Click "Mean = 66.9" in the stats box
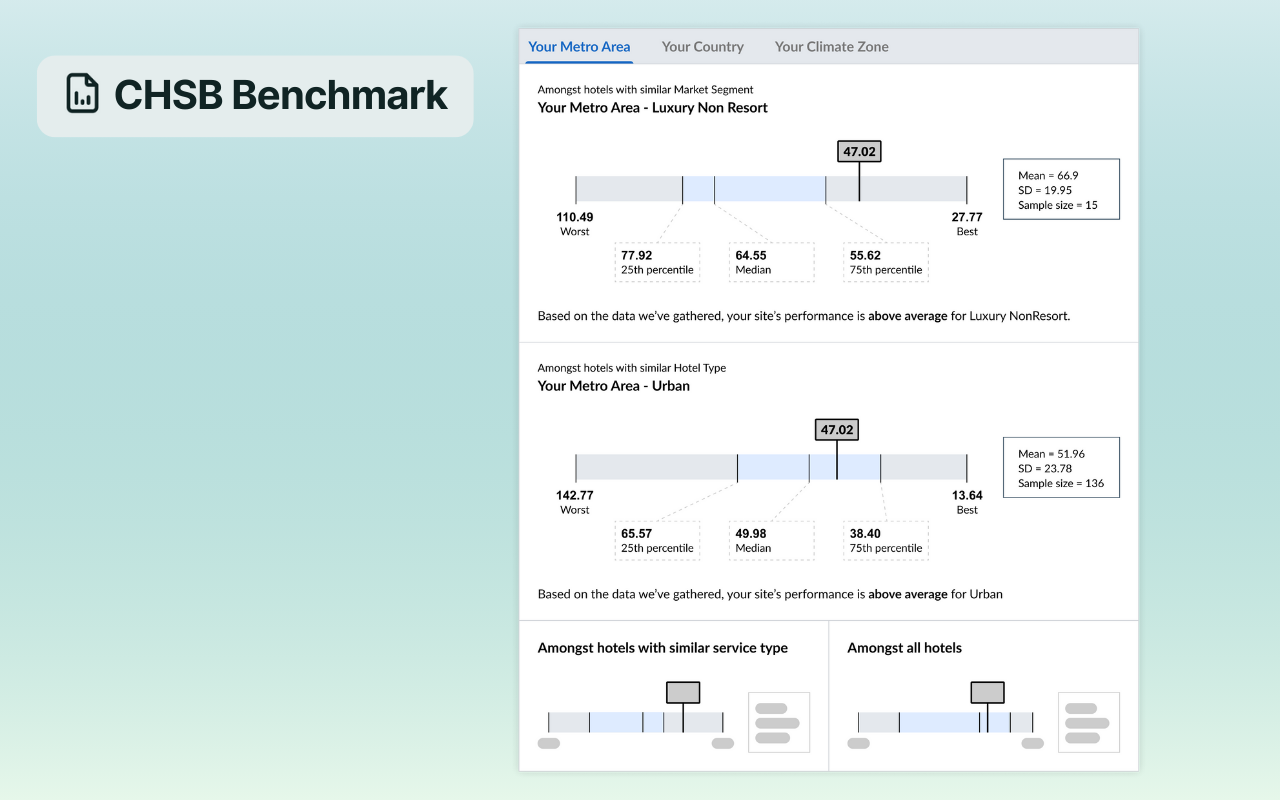 1048,175
